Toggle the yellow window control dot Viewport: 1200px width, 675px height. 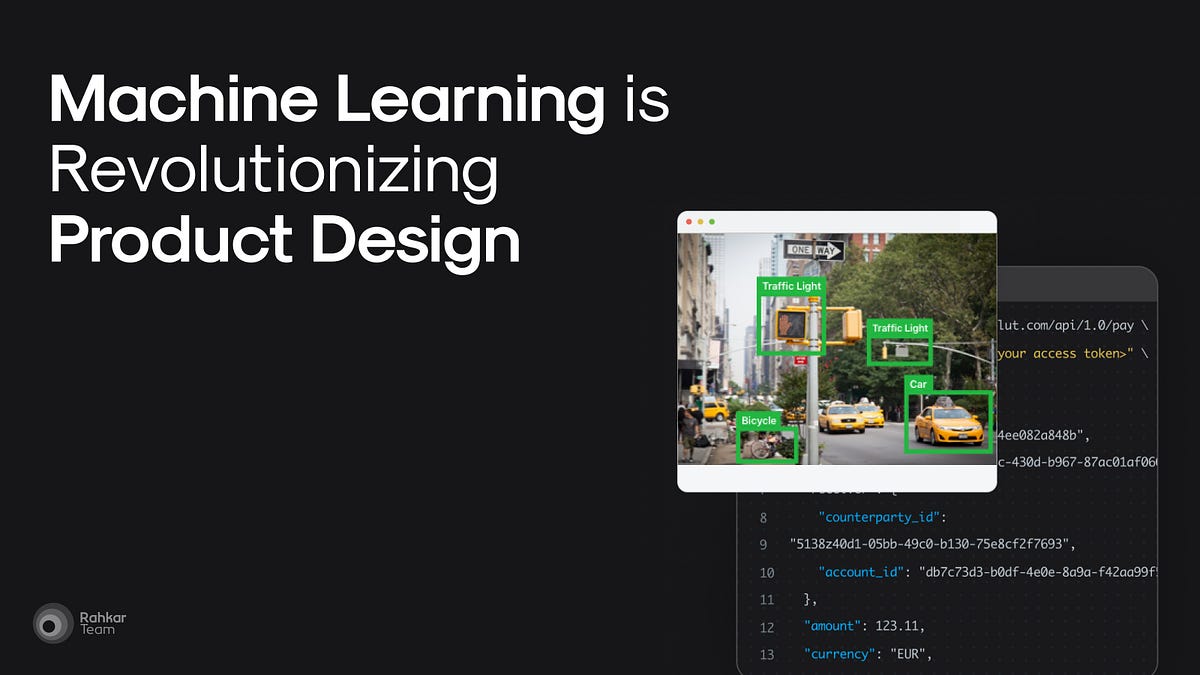click(x=701, y=219)
